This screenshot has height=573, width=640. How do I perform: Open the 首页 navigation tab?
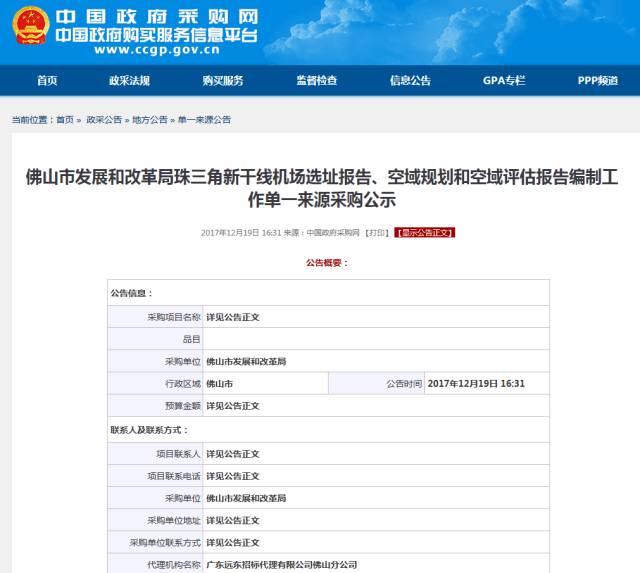pyautogui.click(x=47, y=81)
